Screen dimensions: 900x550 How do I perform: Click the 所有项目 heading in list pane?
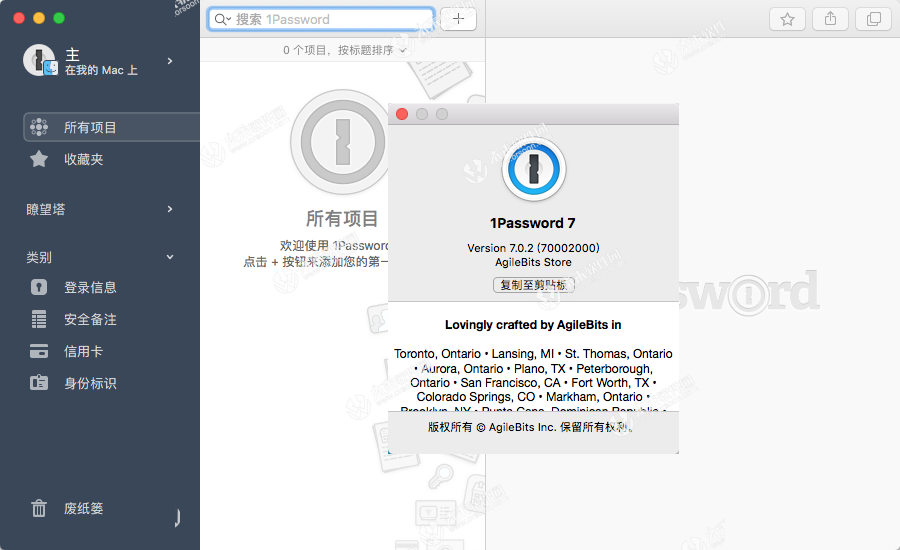pos(342,219)
